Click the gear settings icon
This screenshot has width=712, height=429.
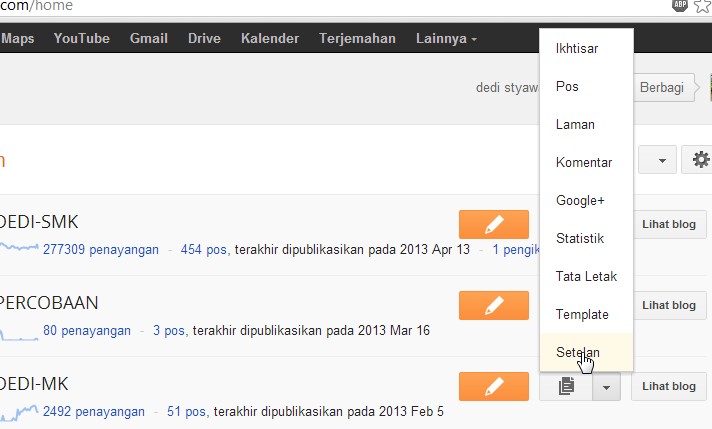click(700, 160)
